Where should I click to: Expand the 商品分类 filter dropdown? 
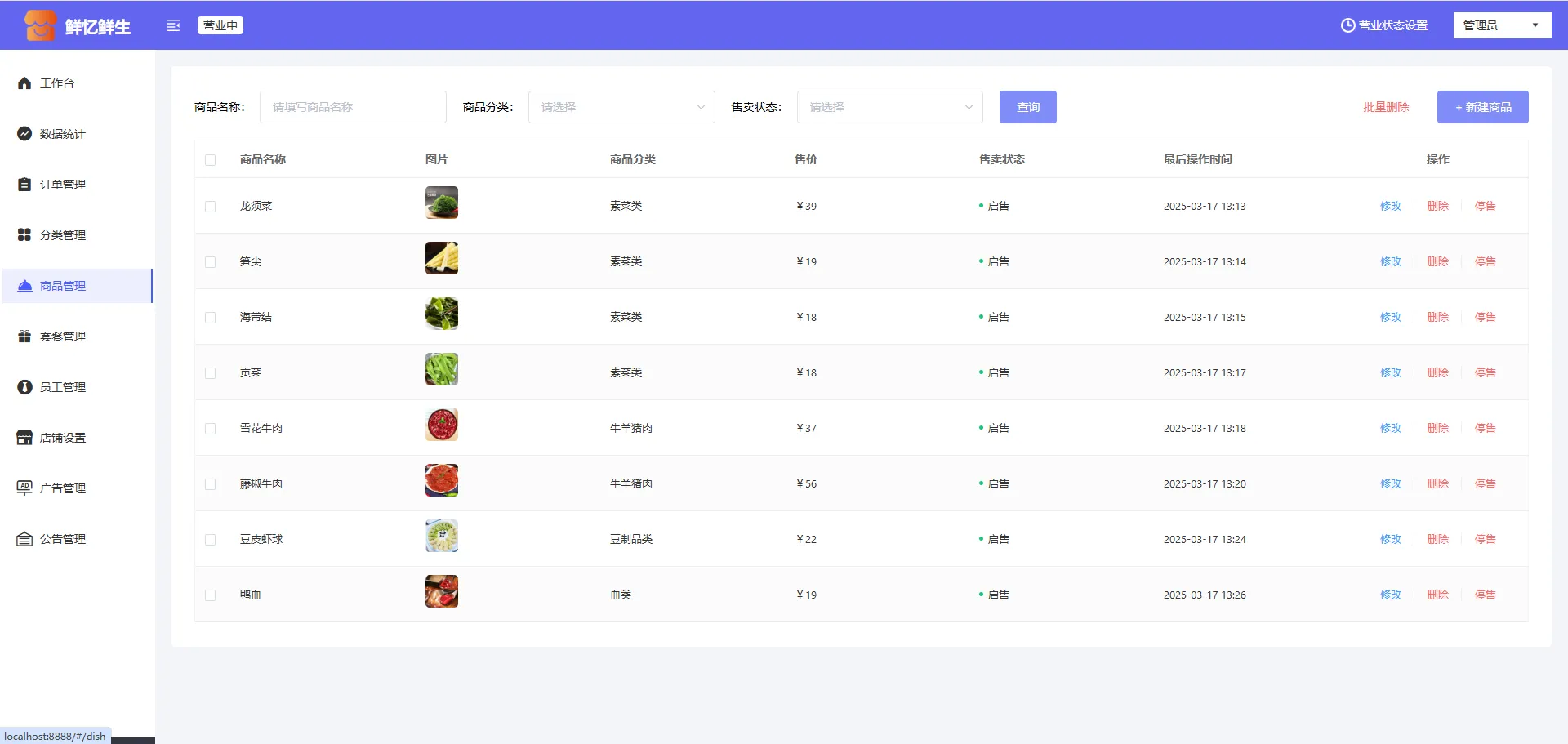[621, 107]
